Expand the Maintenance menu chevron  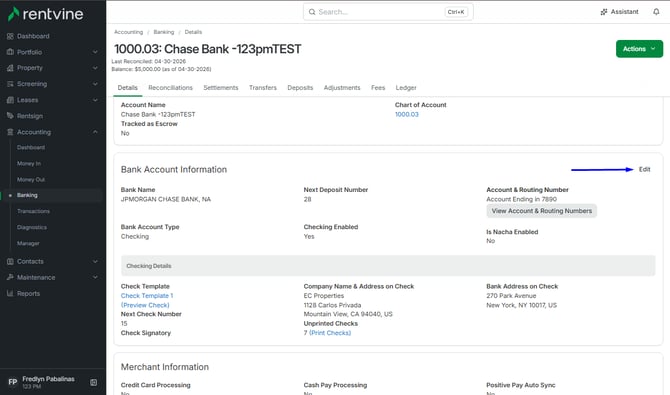[x=95, y=277]
